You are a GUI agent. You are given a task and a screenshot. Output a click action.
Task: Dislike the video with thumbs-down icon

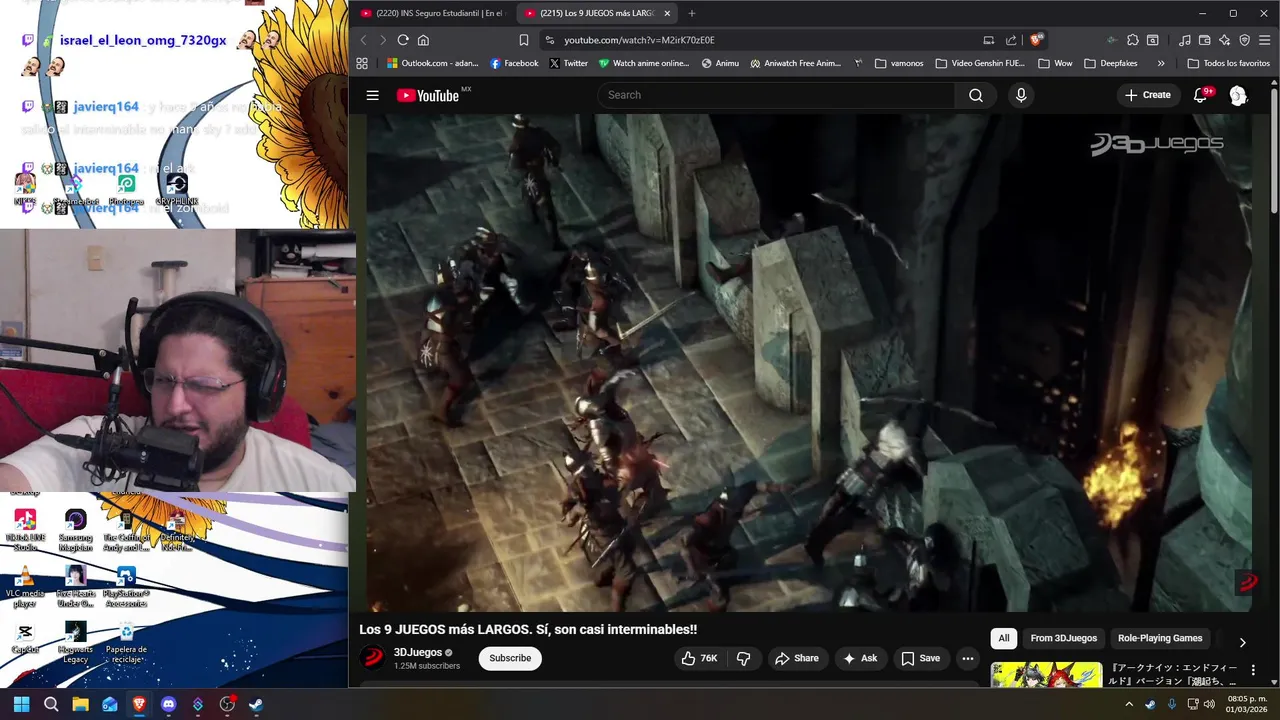point(743,658)
